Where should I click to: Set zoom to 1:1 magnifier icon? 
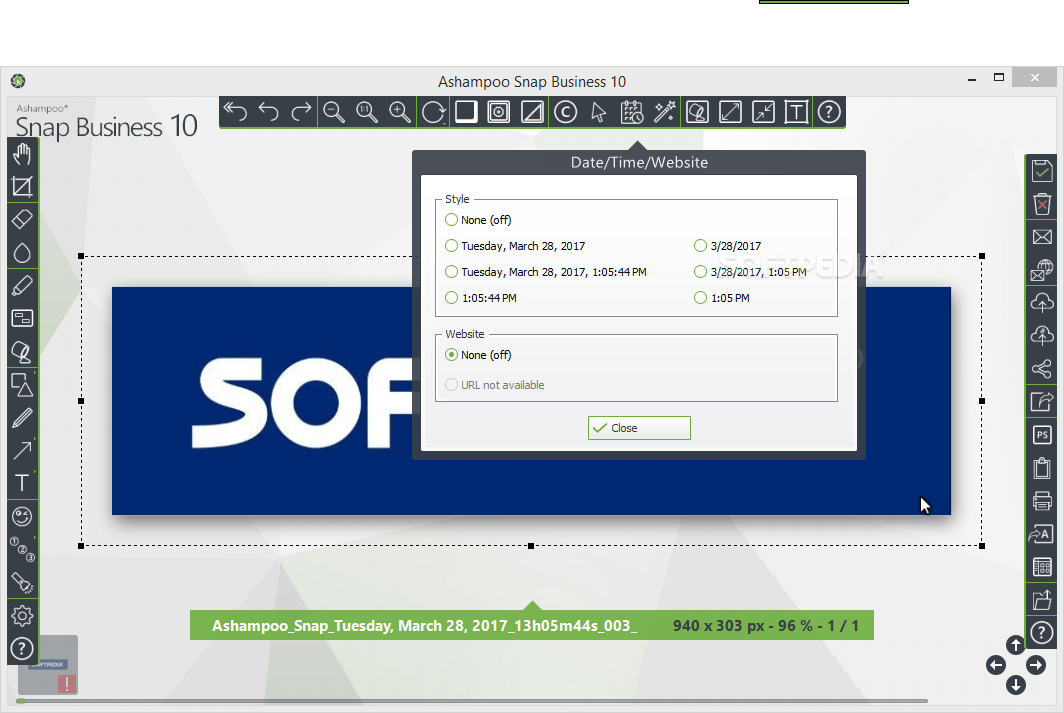coord(367,112)
